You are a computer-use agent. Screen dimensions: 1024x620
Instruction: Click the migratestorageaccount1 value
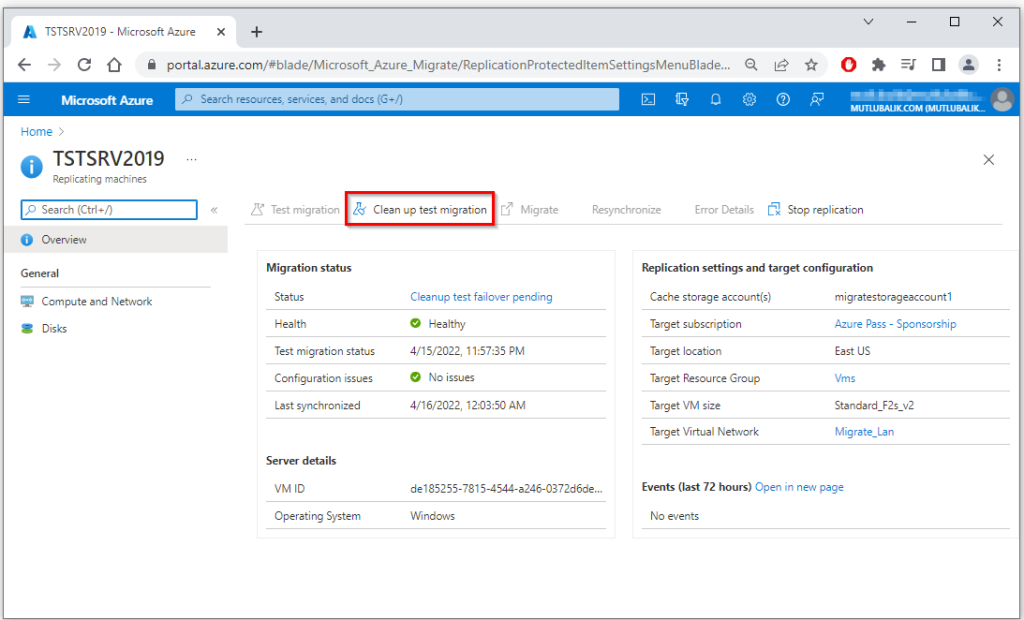pyautogui.click(x=893, y=297)
